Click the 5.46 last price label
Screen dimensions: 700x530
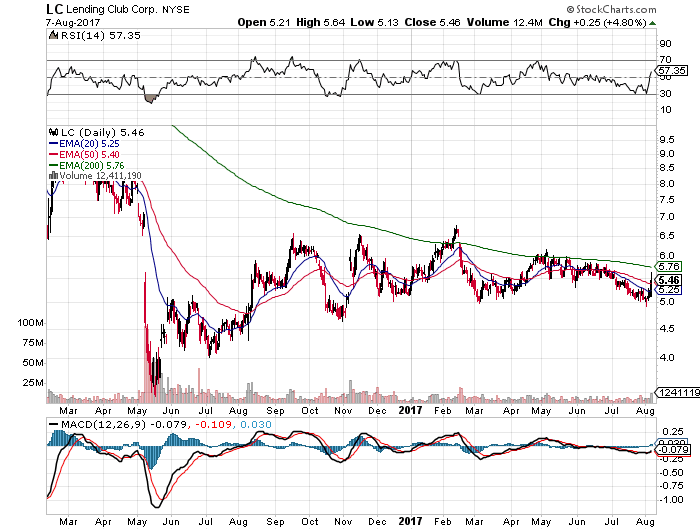point(668,280)
